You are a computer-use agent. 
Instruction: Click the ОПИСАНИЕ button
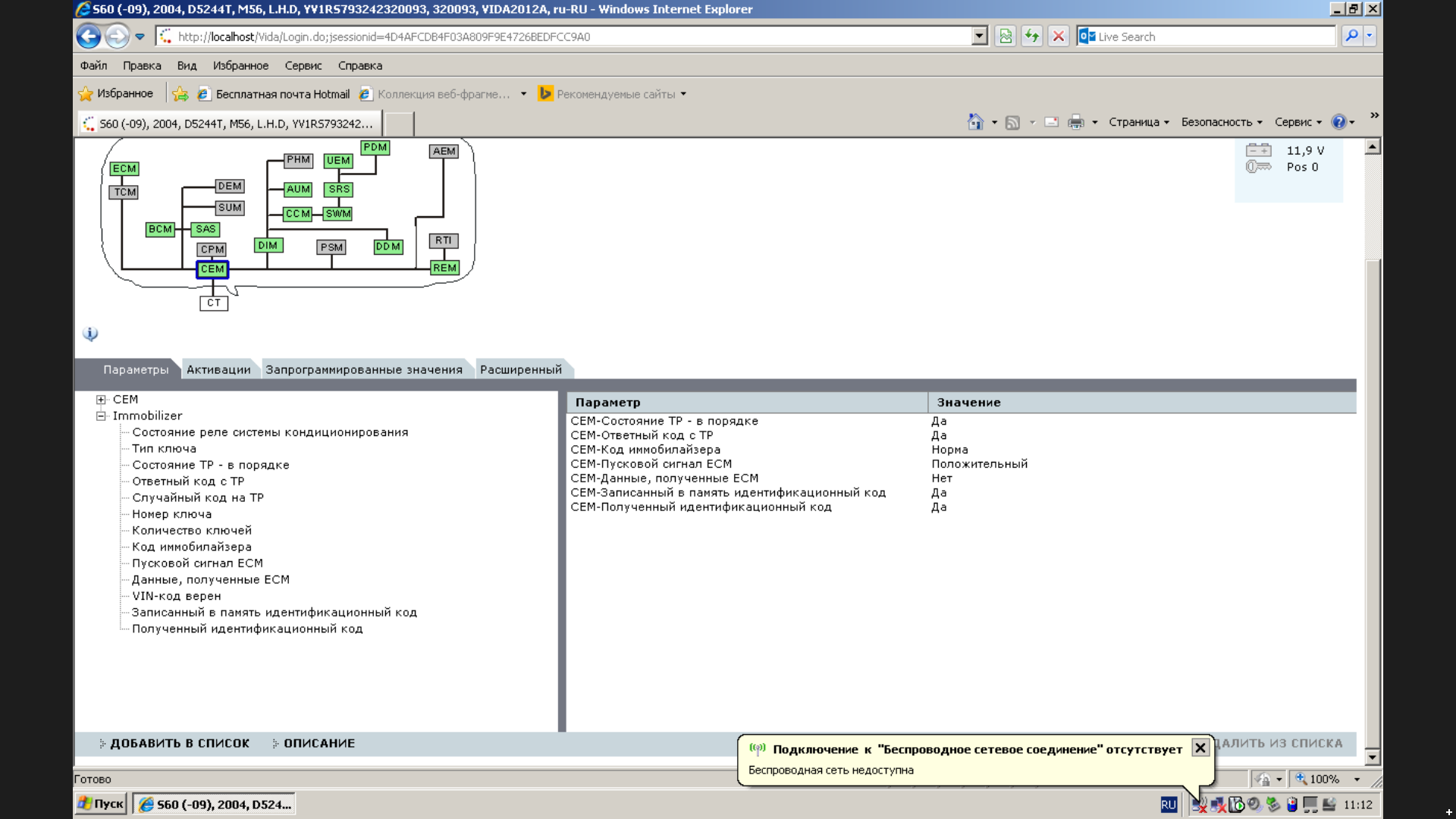coord(318,744)
